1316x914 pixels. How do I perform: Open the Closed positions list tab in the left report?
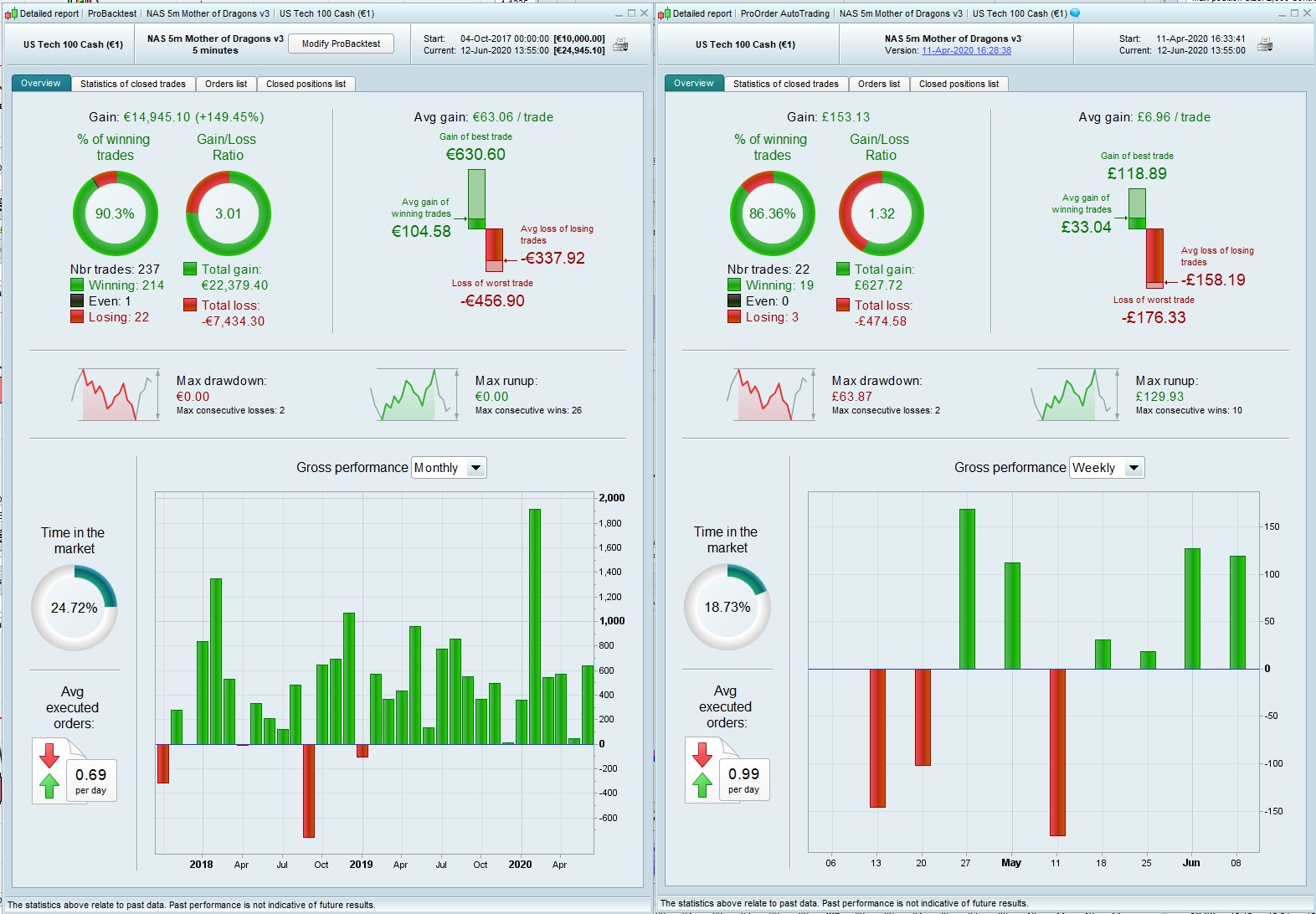(x=306, y=84)
